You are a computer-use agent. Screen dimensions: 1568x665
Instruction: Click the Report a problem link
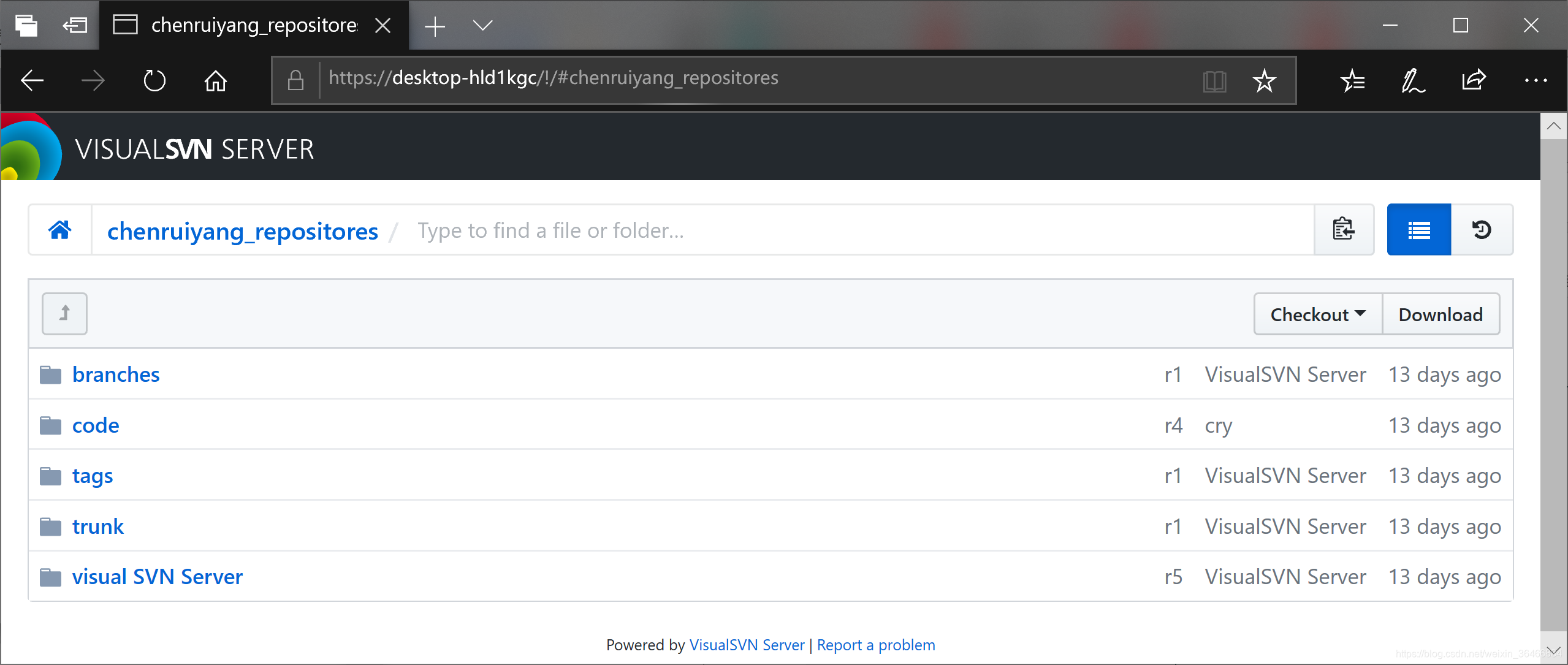(x=876, y=645)
